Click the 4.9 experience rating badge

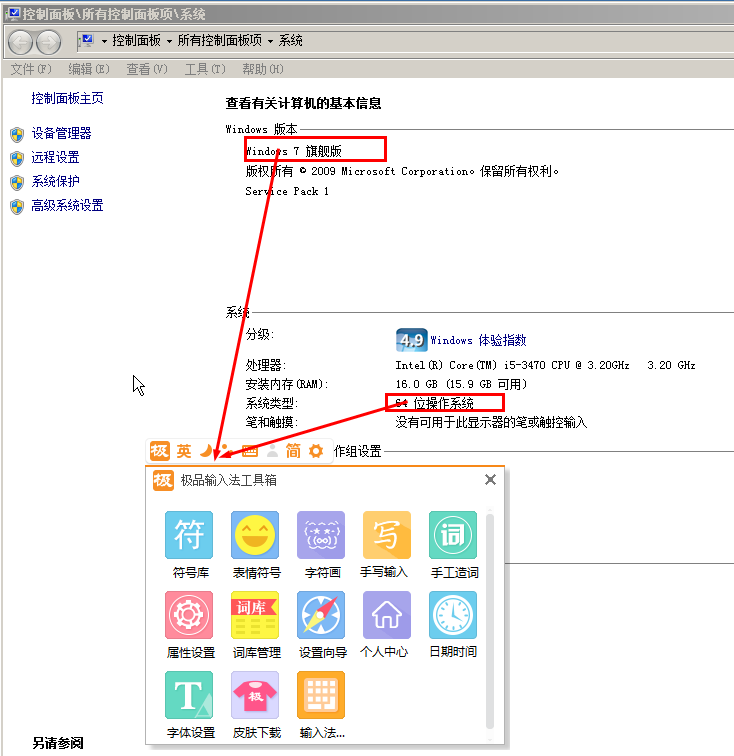[x=411, y=340]
